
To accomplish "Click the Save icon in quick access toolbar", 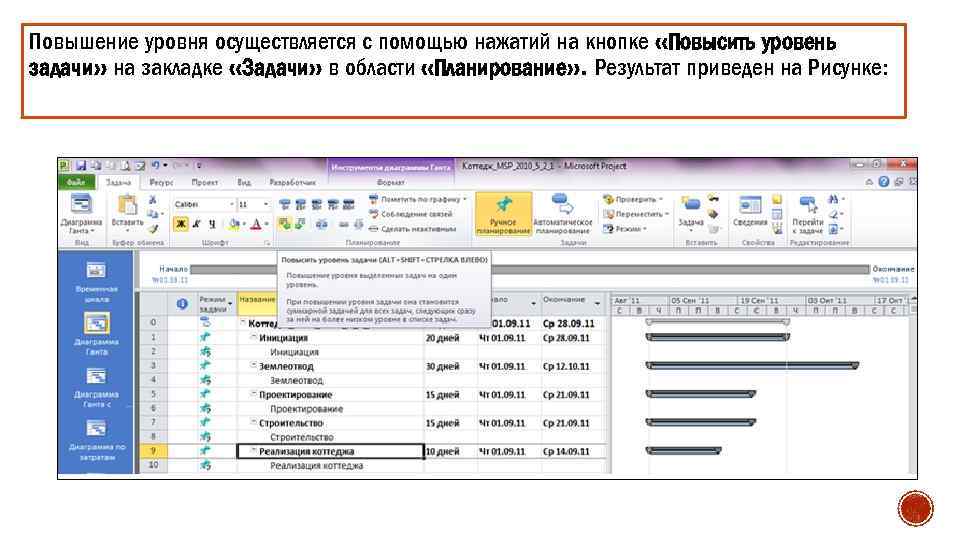I will (81, 165).
